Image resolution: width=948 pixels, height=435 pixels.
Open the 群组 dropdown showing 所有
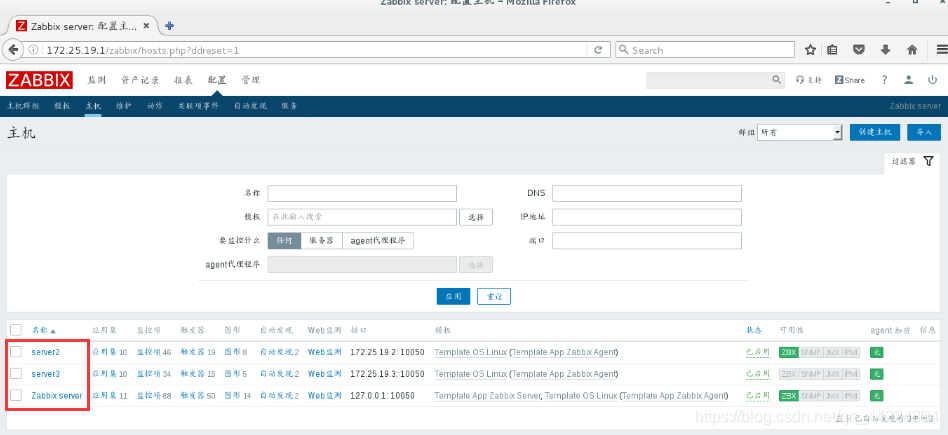pyautogui.click(x=800, y=132)
